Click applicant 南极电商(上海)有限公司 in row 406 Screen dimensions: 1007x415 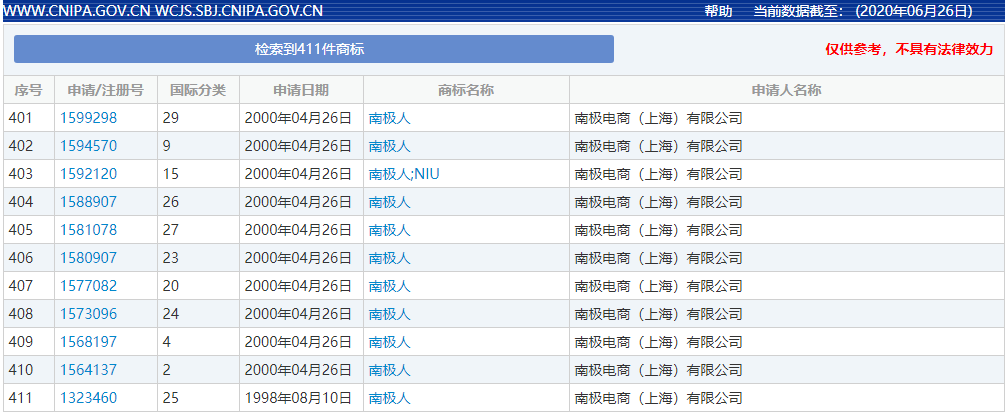point(658,258)
